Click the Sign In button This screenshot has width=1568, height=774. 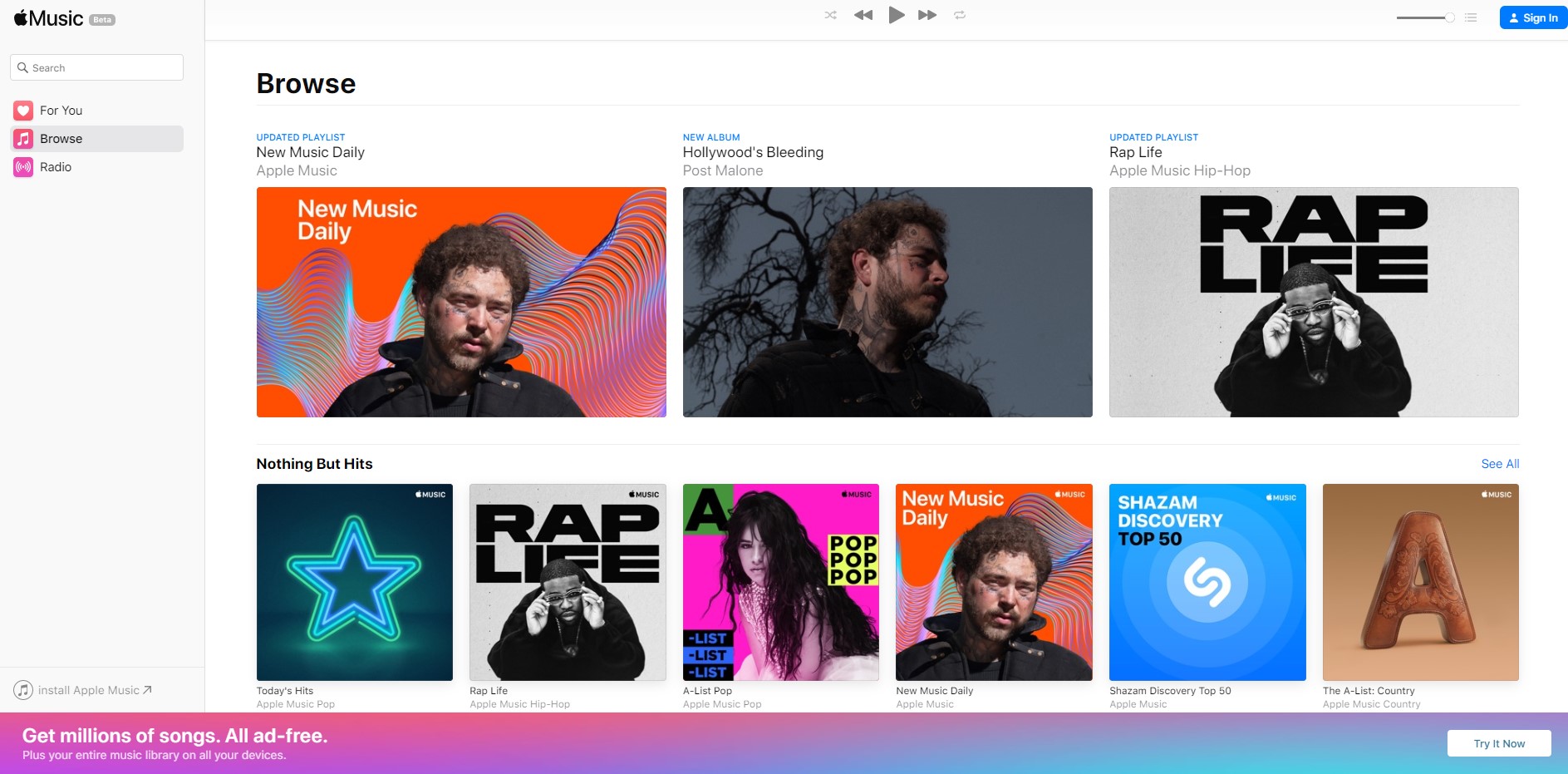[x=1533, y=17]
